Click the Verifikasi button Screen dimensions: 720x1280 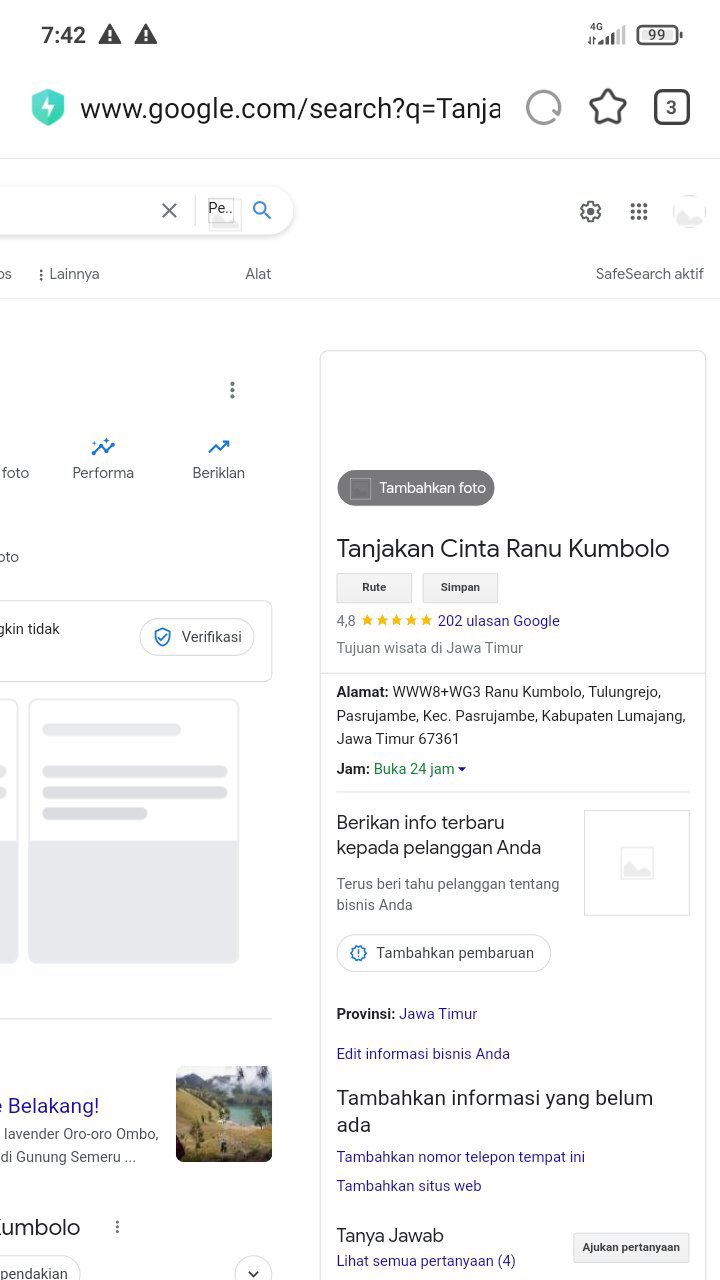(x=197, y=637)
